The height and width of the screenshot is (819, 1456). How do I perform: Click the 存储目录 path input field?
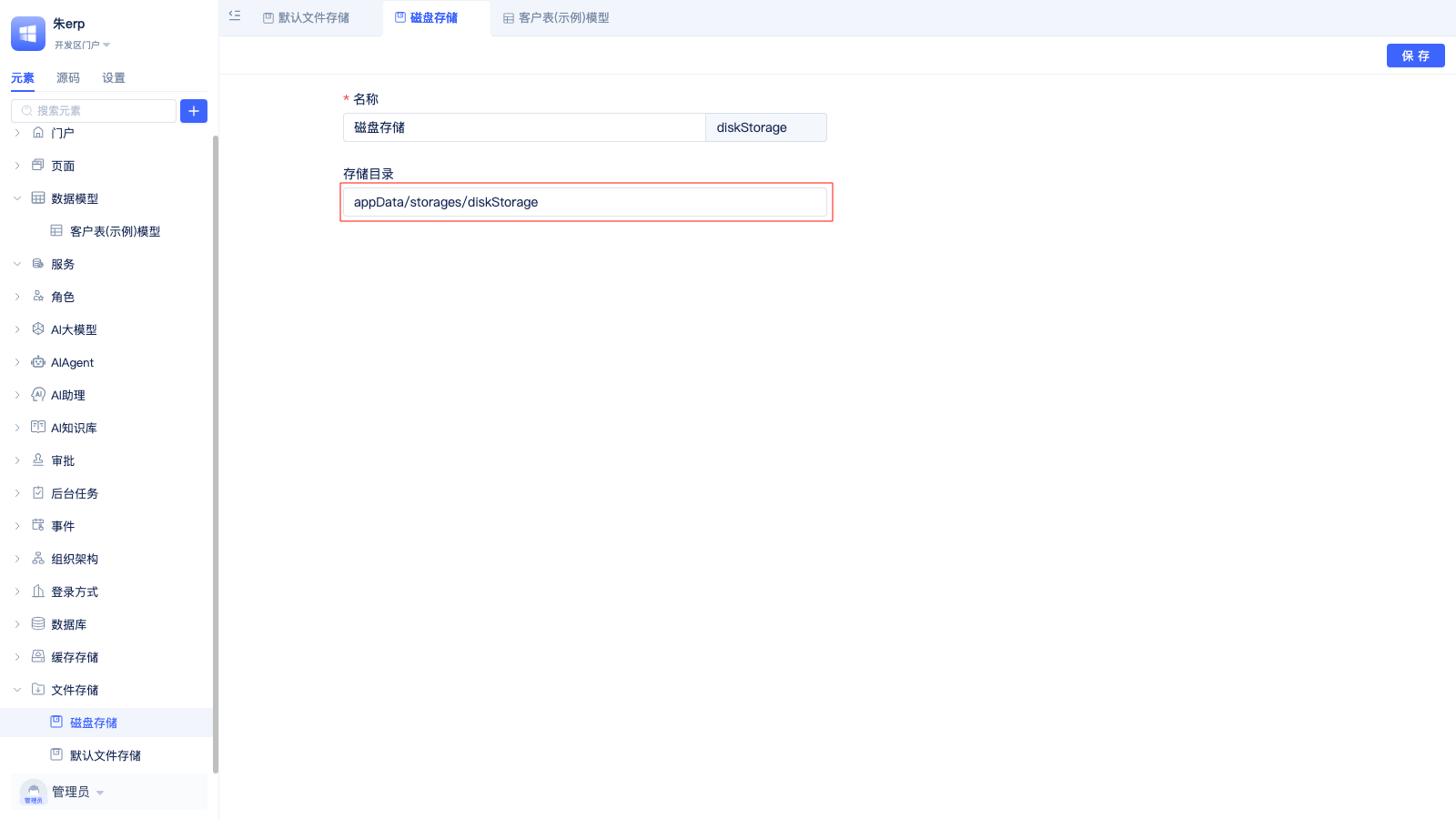click(585, 202)
